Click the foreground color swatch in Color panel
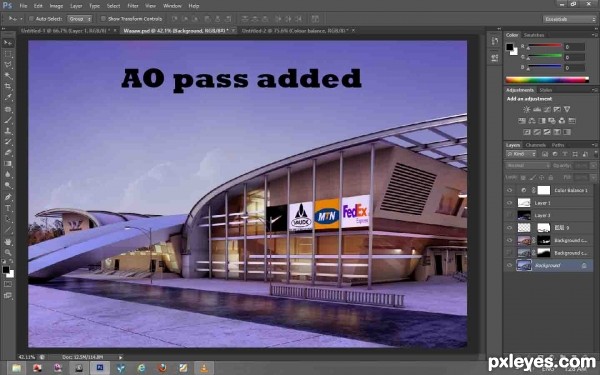Image resolution: width=600 pixels, height=375 pixels. pos(509,47)
